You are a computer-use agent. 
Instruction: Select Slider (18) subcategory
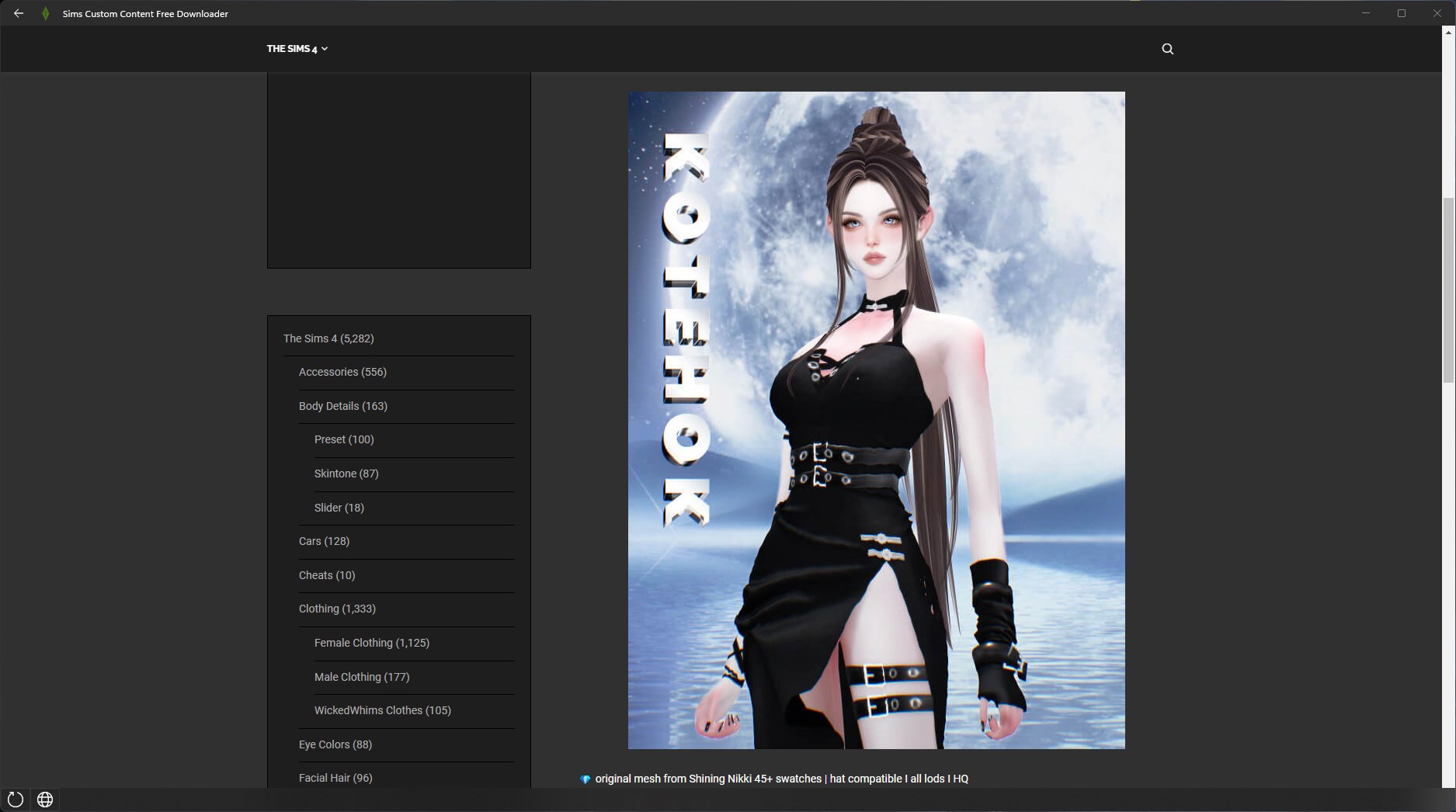tap(339, 508)
